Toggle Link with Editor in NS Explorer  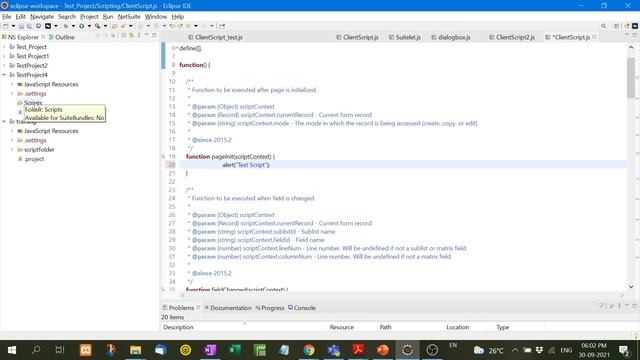point(131,36)
